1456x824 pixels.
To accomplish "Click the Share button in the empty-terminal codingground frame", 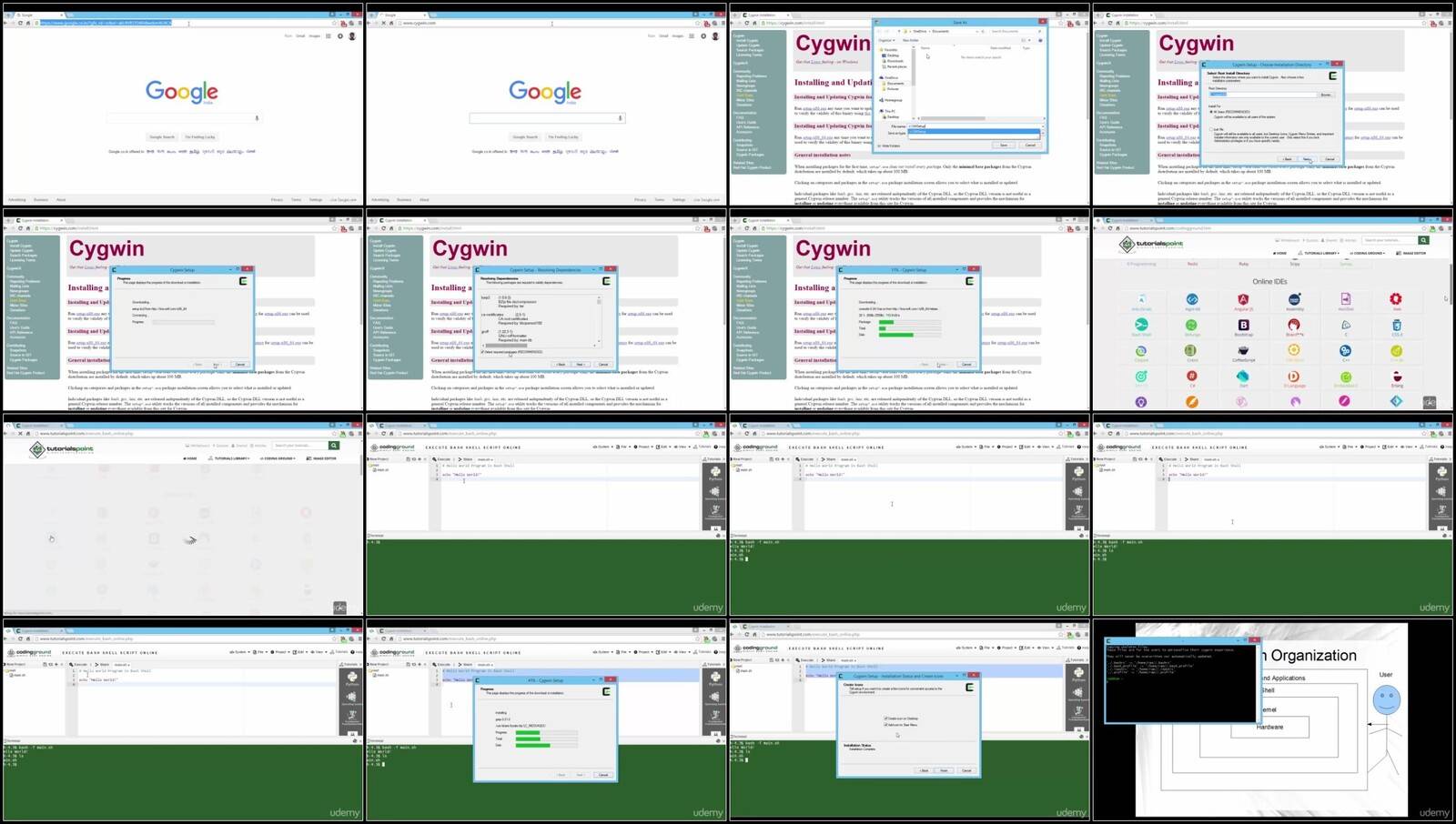I will click(467, 459).
